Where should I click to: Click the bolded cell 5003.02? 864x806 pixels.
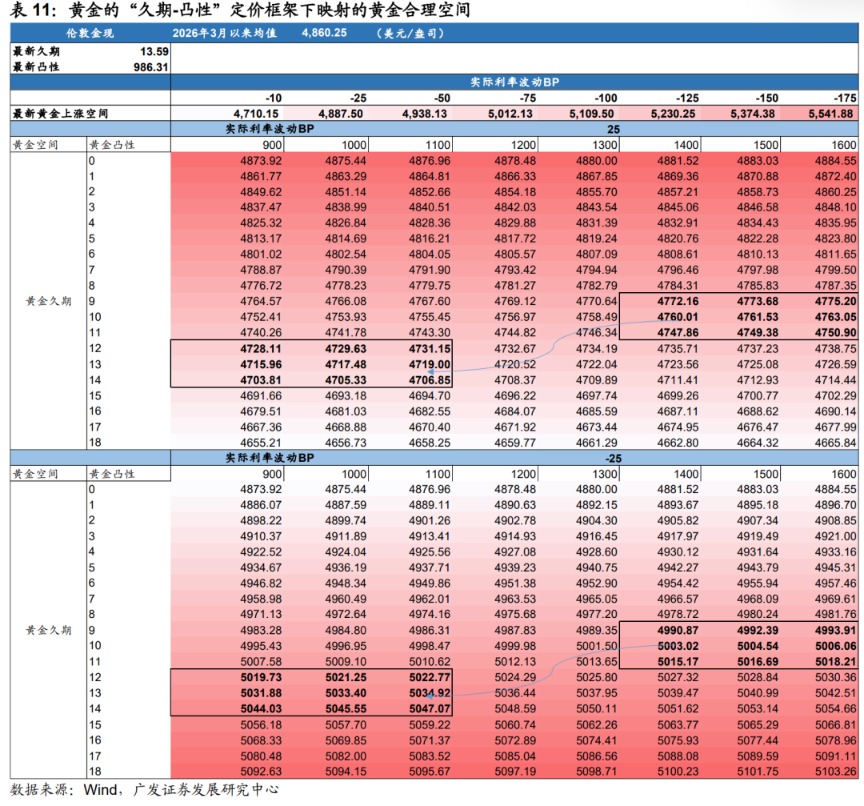click(677, 645)
